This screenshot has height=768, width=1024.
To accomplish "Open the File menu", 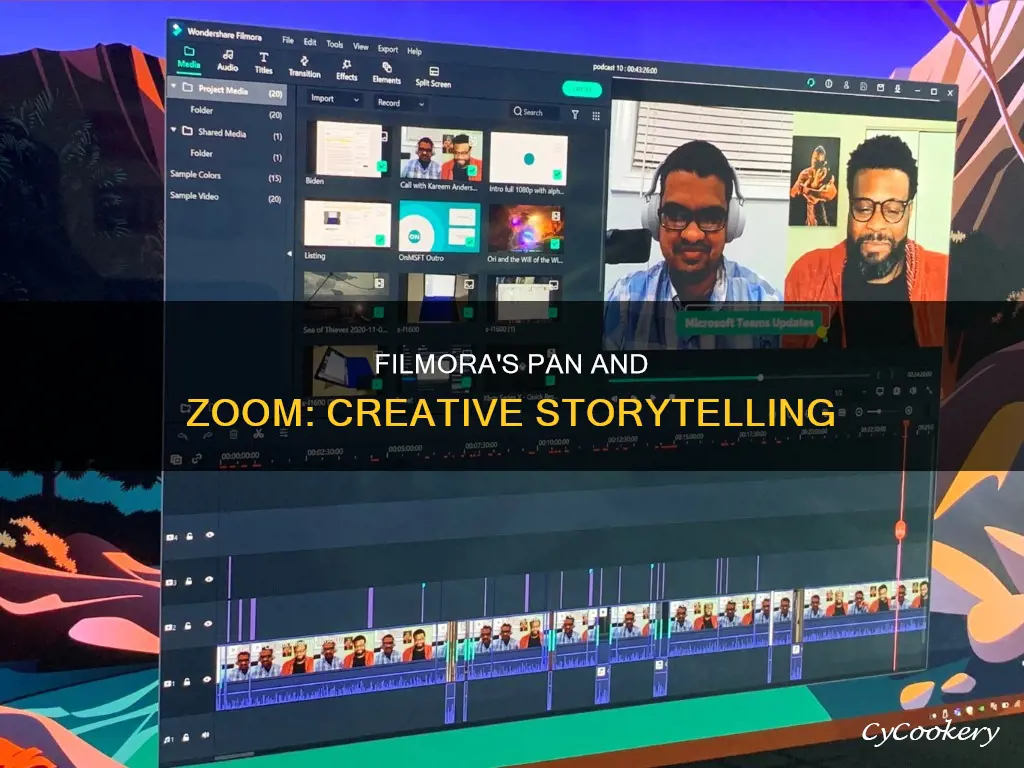I will pos(288,40).
